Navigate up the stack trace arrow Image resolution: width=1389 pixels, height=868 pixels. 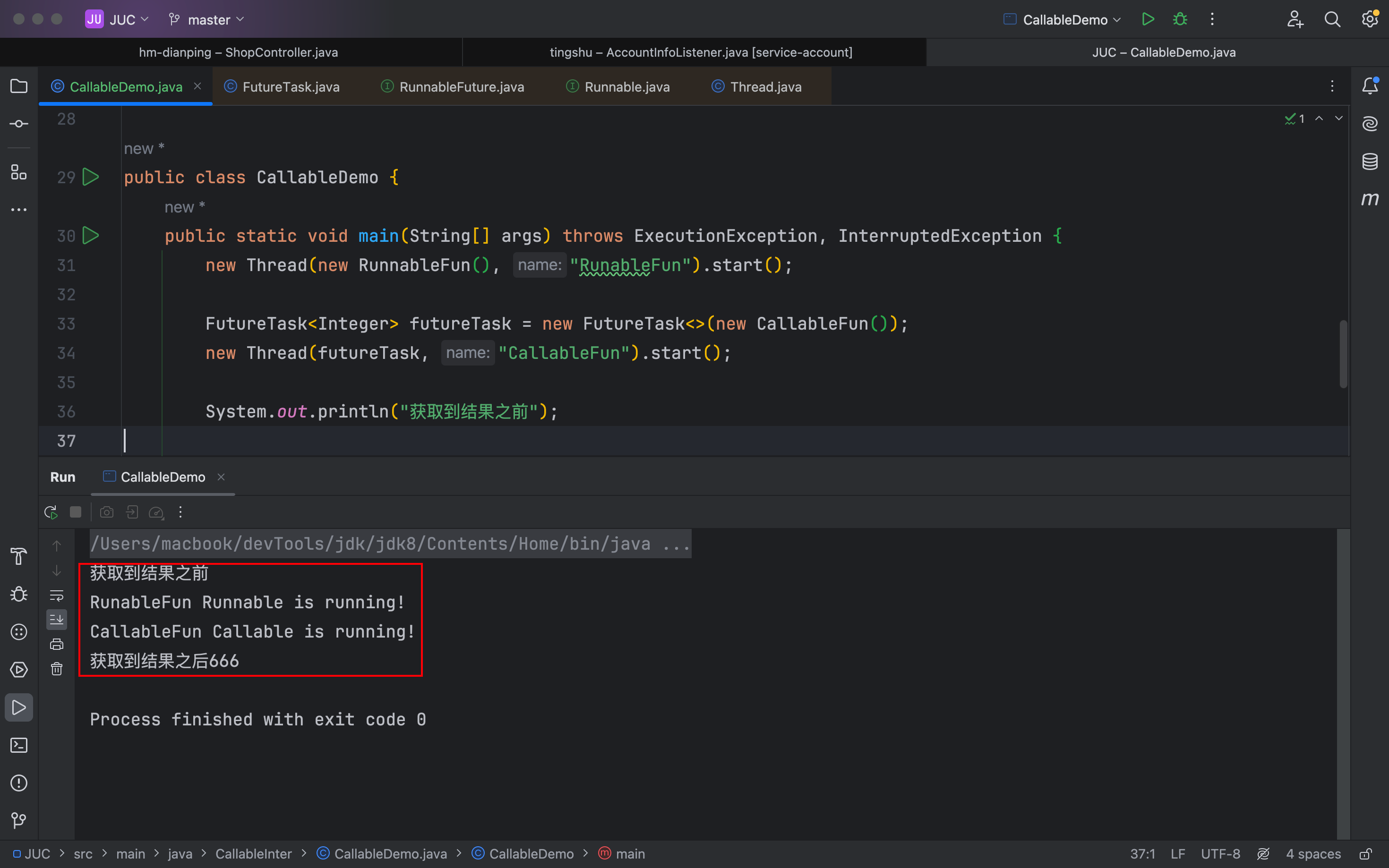pyautogui.click(x=56, y=546)
